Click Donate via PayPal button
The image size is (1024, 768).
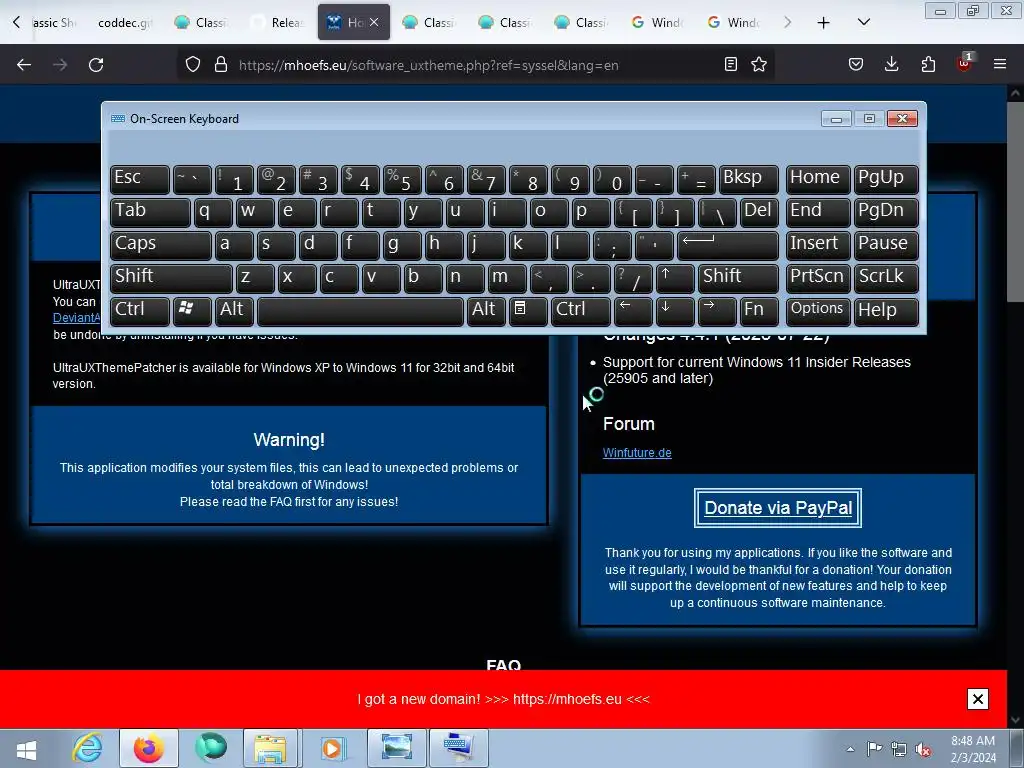[778, 508]
